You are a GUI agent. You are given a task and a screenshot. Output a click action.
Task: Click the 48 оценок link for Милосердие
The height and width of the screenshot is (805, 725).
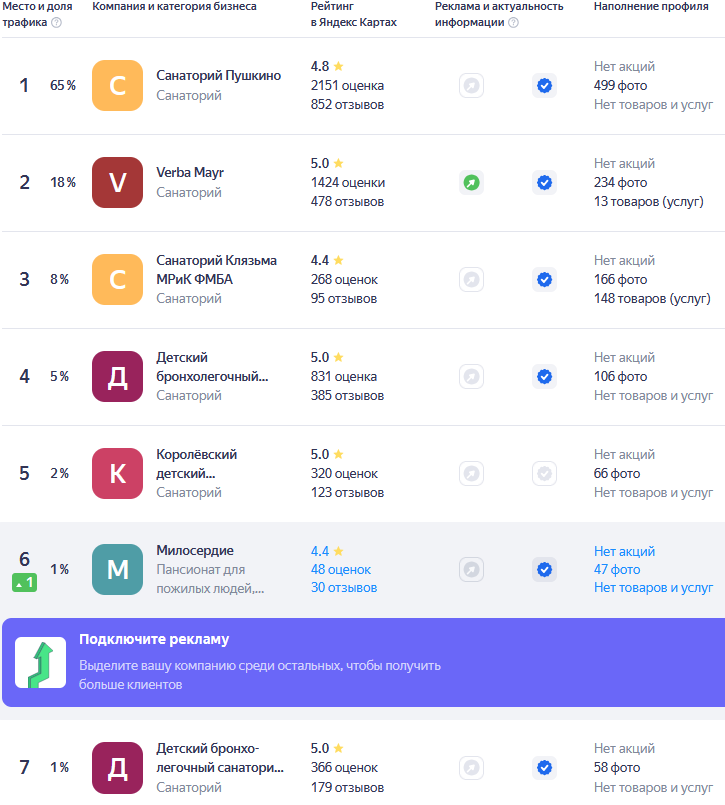[x=340, y=570]
